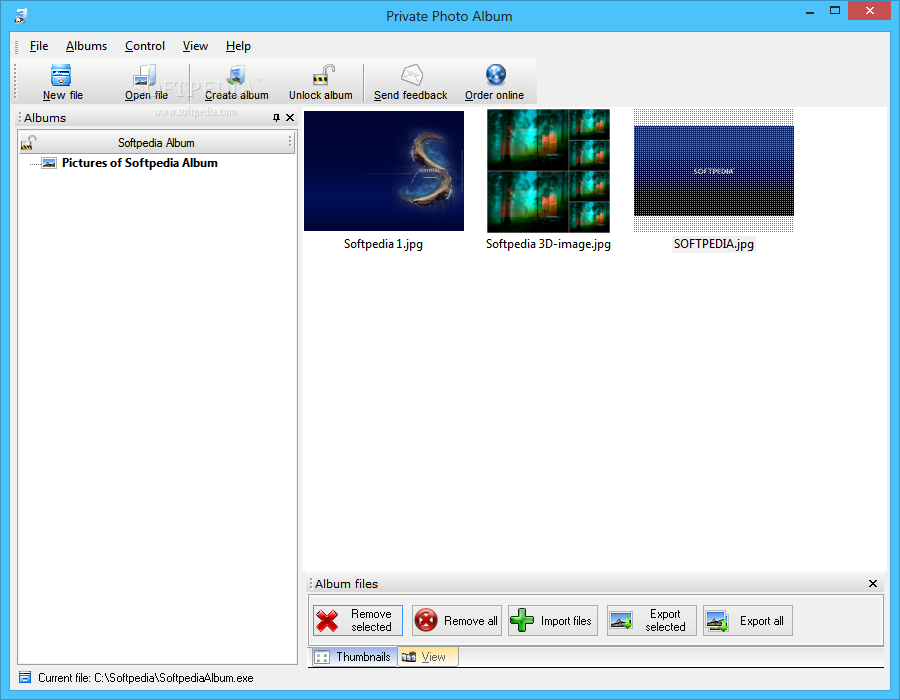The image size is (900, 700).
Task: Click the Remove all red circle icon
Action: point(426,621)
